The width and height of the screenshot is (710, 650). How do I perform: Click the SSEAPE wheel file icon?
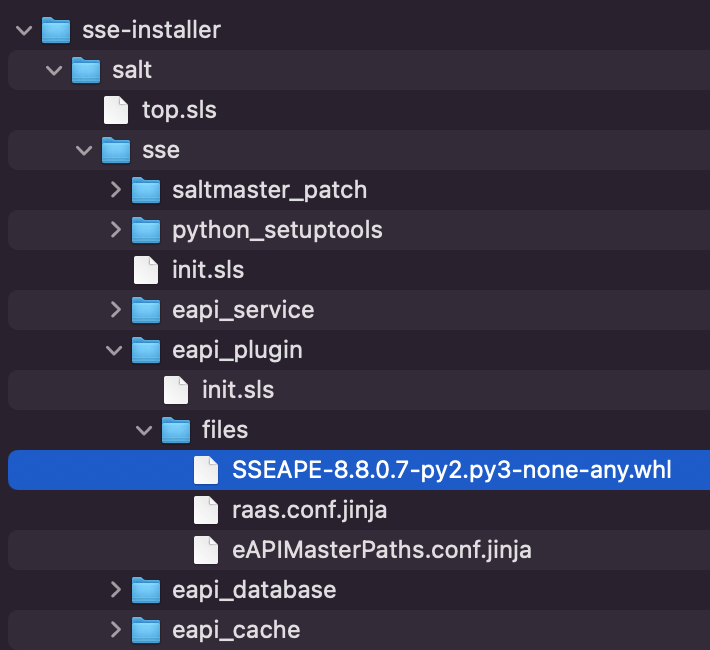point(205,470)
